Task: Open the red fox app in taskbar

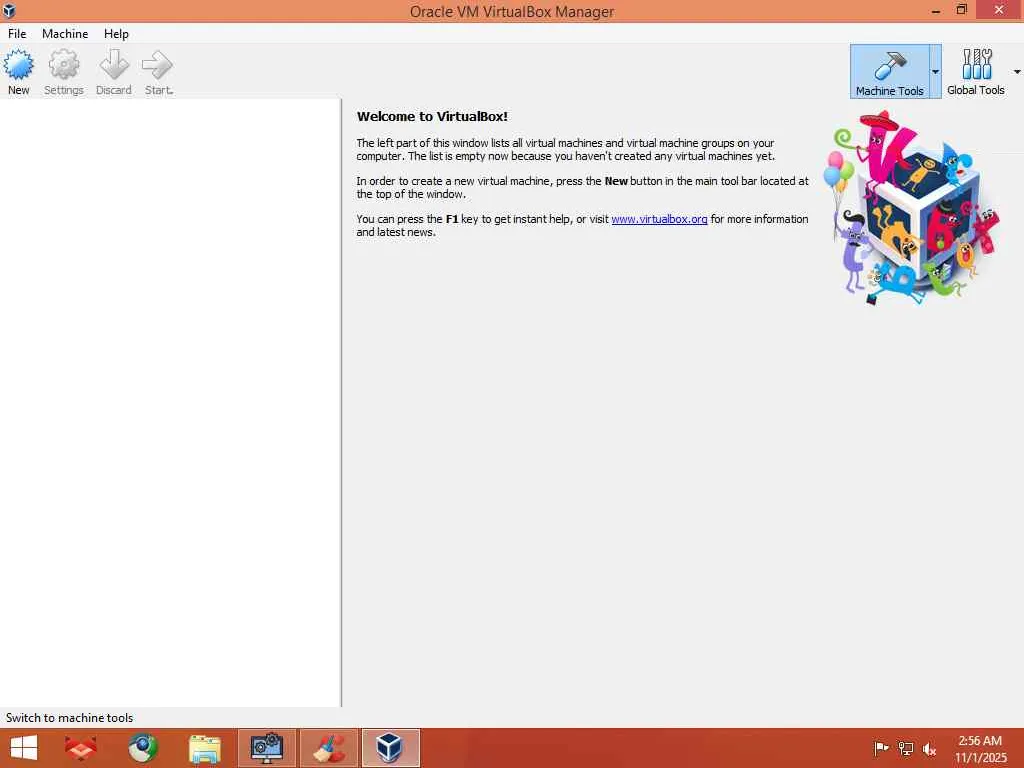Action: click(80, 748)
